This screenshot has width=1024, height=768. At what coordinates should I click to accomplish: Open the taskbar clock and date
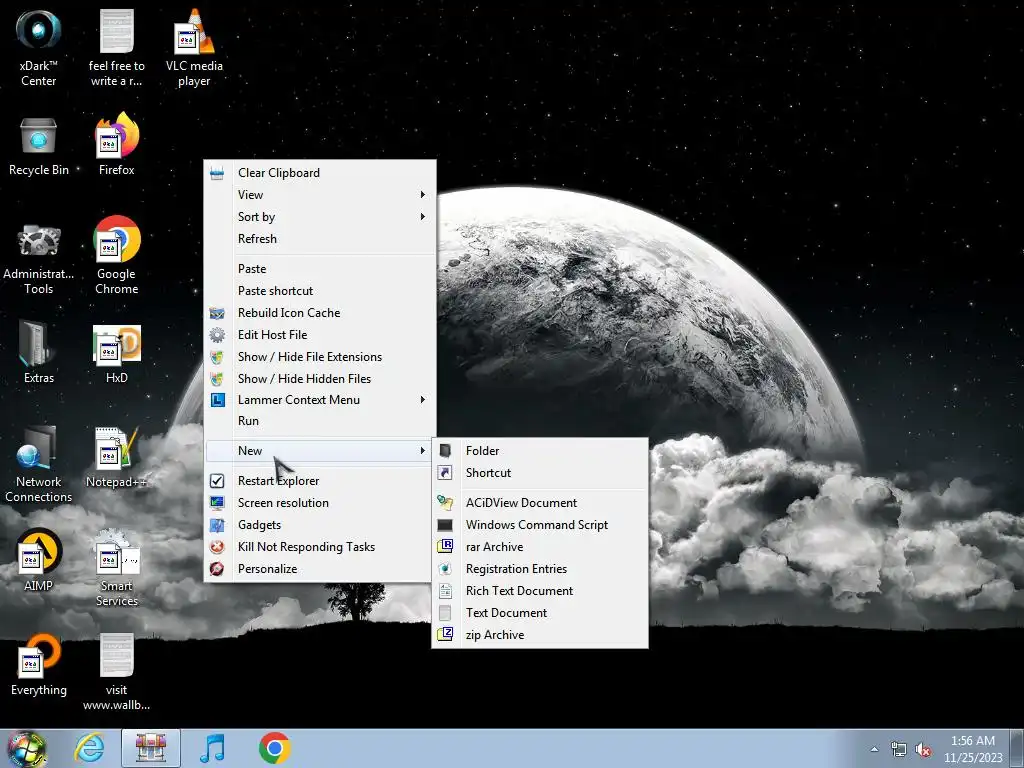click(973, 749)
